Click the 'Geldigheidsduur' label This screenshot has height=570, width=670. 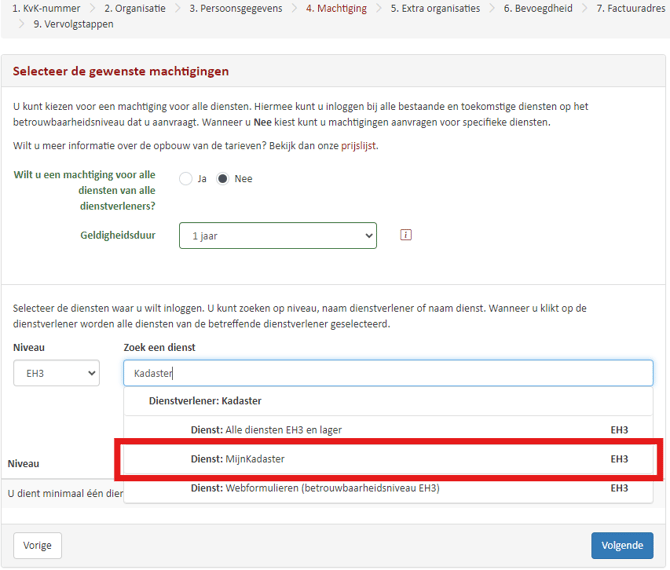(118, 235)
